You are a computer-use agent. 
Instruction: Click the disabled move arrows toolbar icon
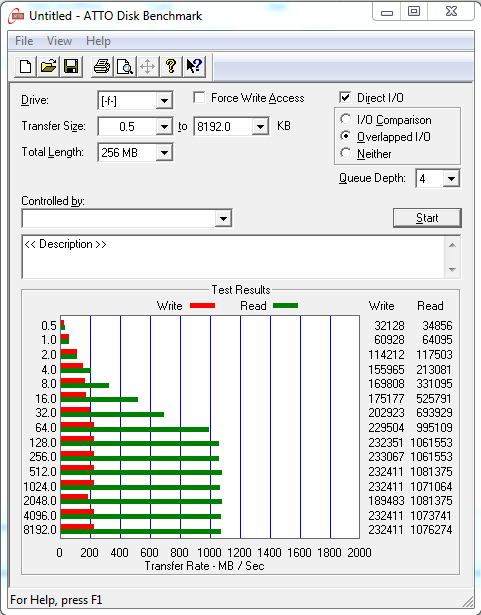(148, 66)
